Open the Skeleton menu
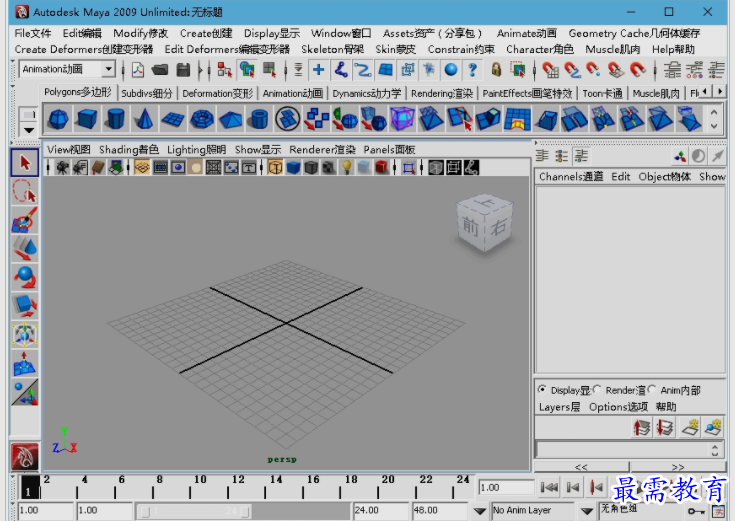Viewport: 735px width, 521px height. click(x=332, y=49)
